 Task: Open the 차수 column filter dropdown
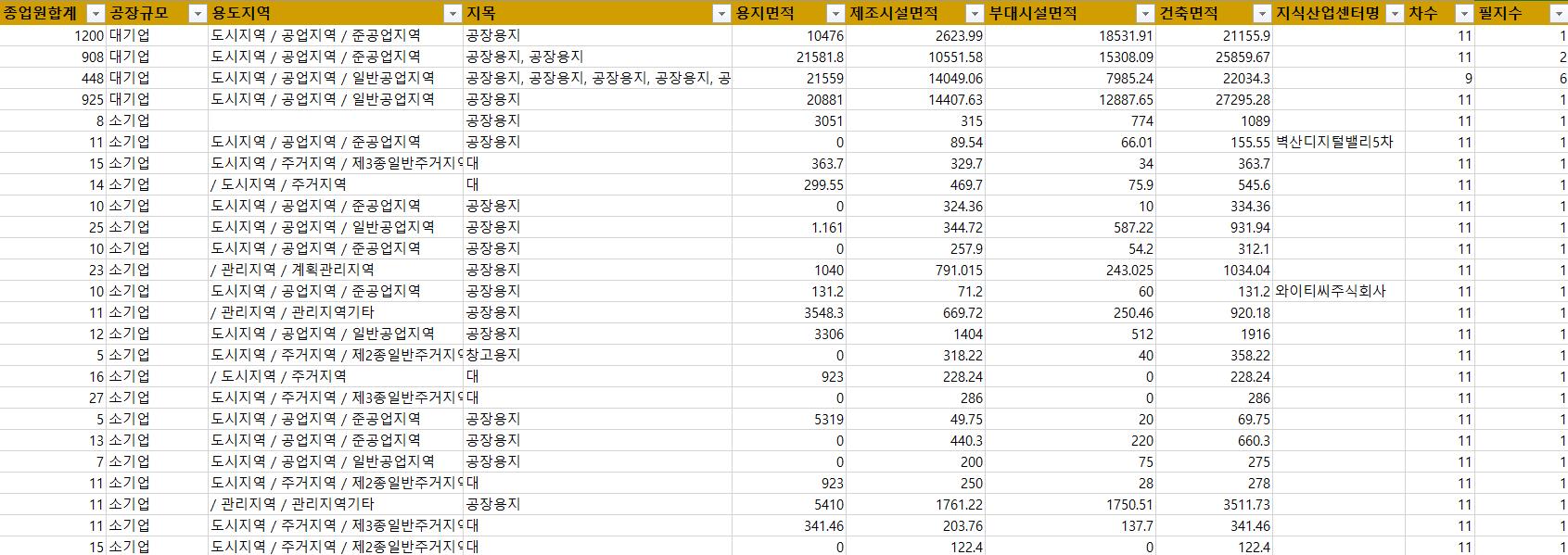1463,14
